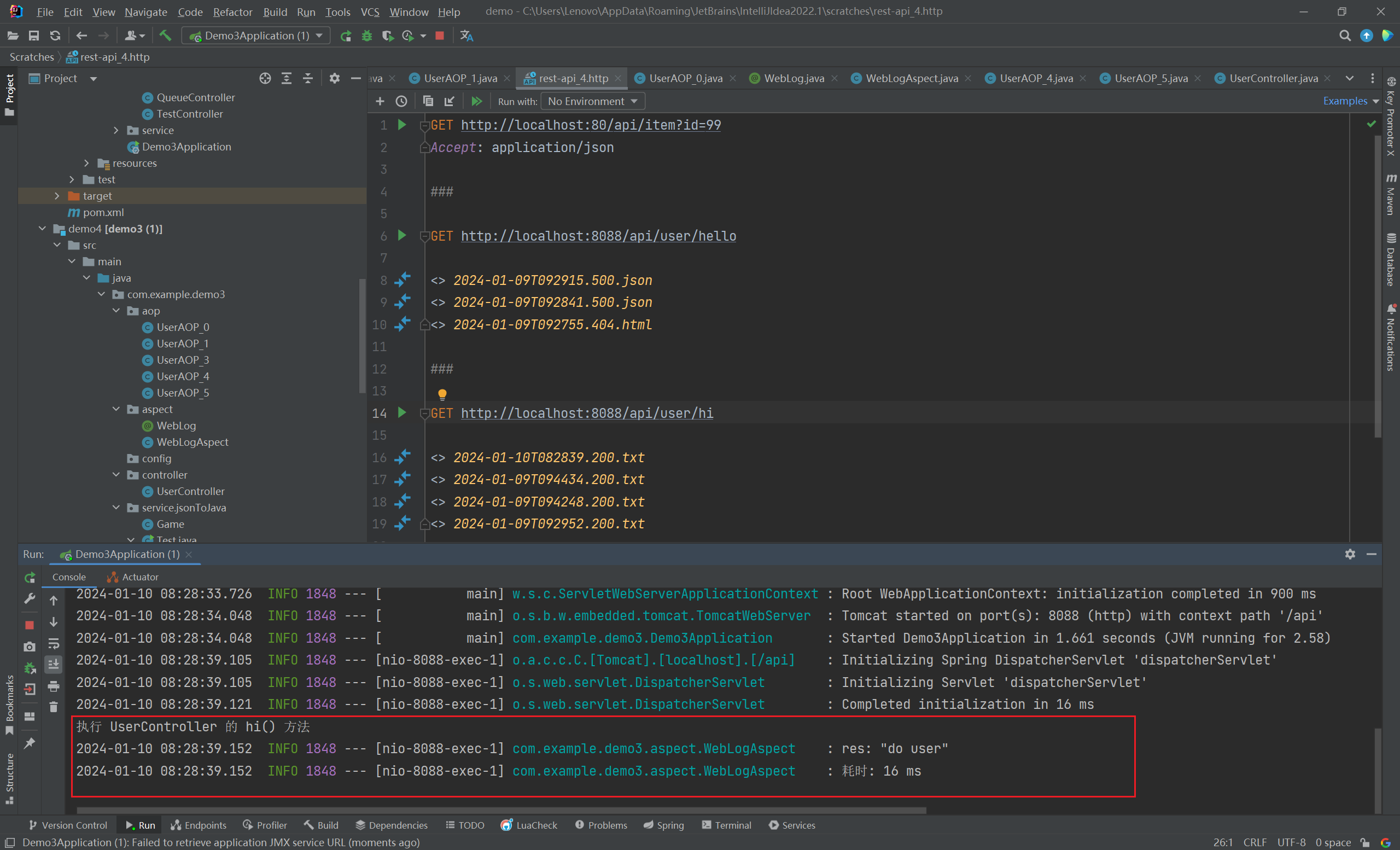Toggle scroll to end in console
This screenshot has height=850, width=1400.
(x=54, y=663)
